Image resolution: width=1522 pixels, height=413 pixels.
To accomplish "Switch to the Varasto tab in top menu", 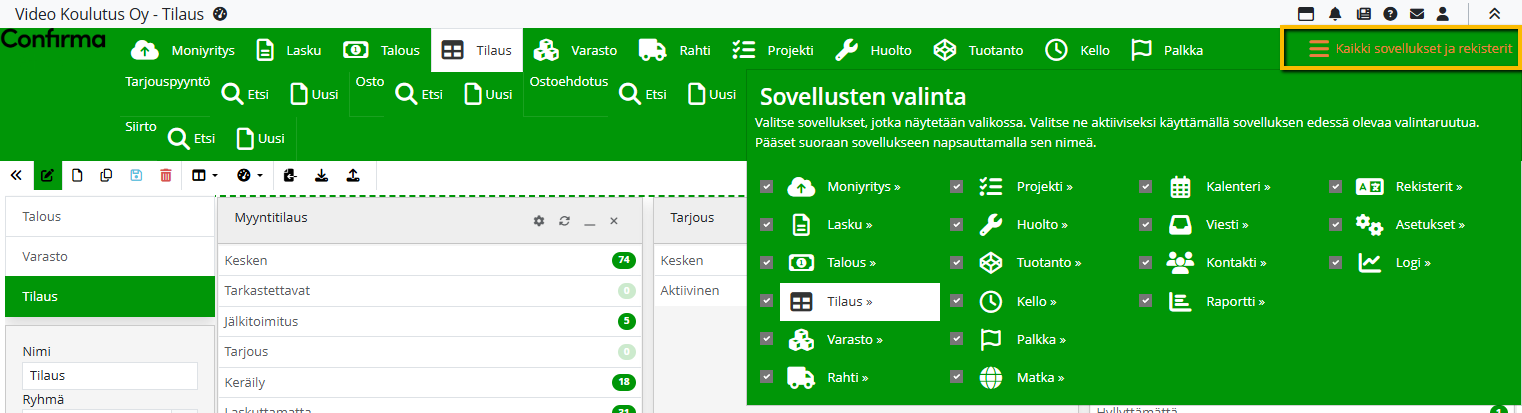I will point(575,50).
